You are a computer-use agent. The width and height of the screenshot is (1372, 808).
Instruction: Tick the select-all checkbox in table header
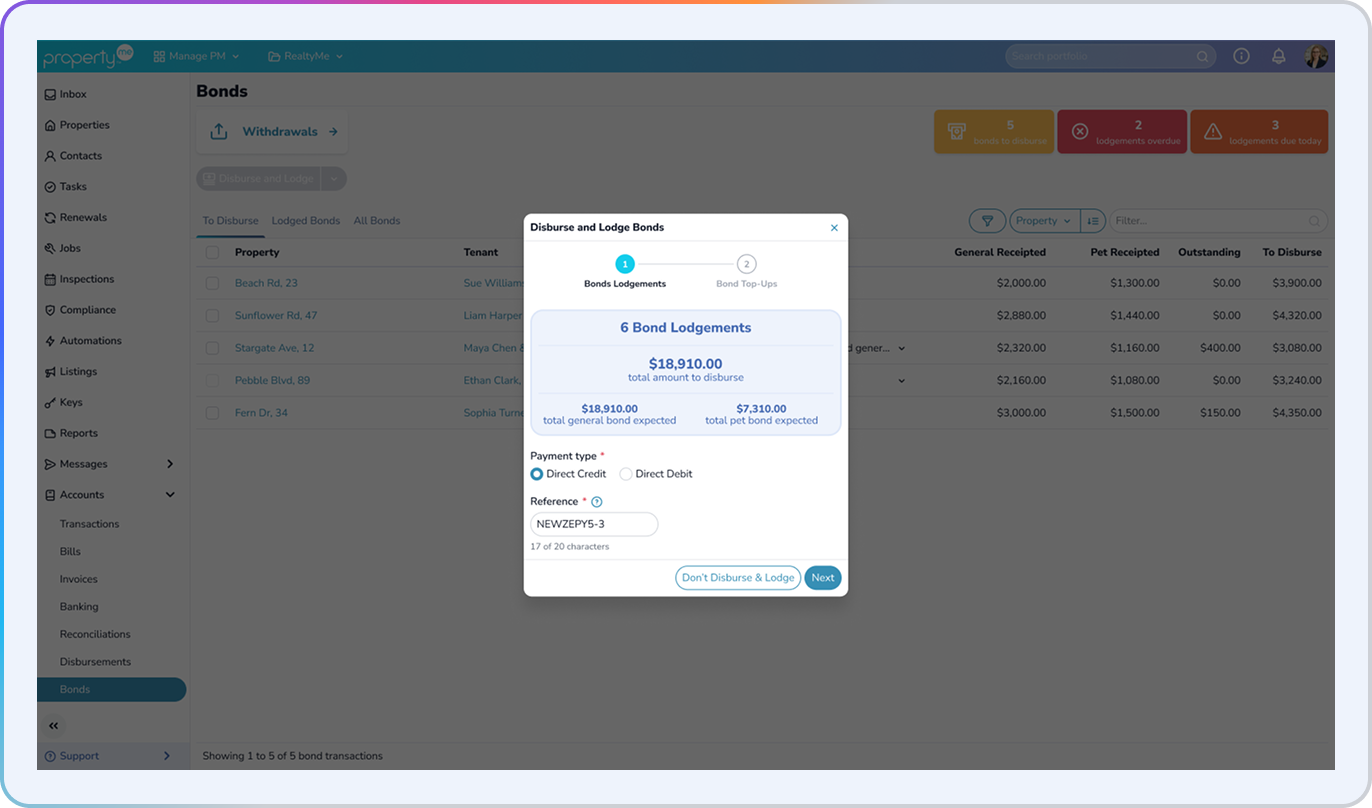coord(212,252)
